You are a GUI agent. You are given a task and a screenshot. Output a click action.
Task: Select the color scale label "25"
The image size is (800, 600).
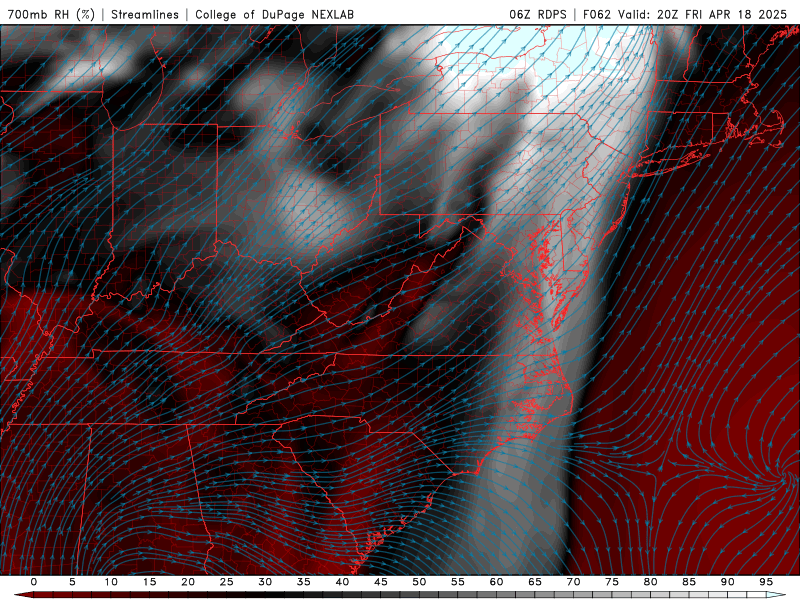point(227,582)
